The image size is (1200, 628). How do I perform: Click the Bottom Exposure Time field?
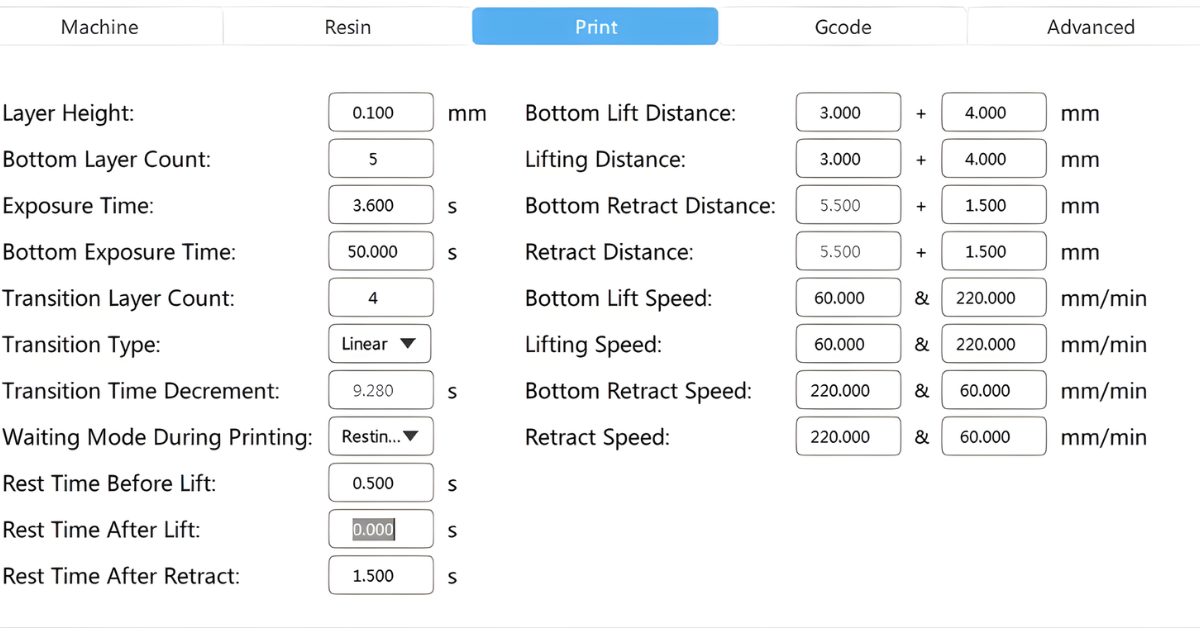coord(381,252)
